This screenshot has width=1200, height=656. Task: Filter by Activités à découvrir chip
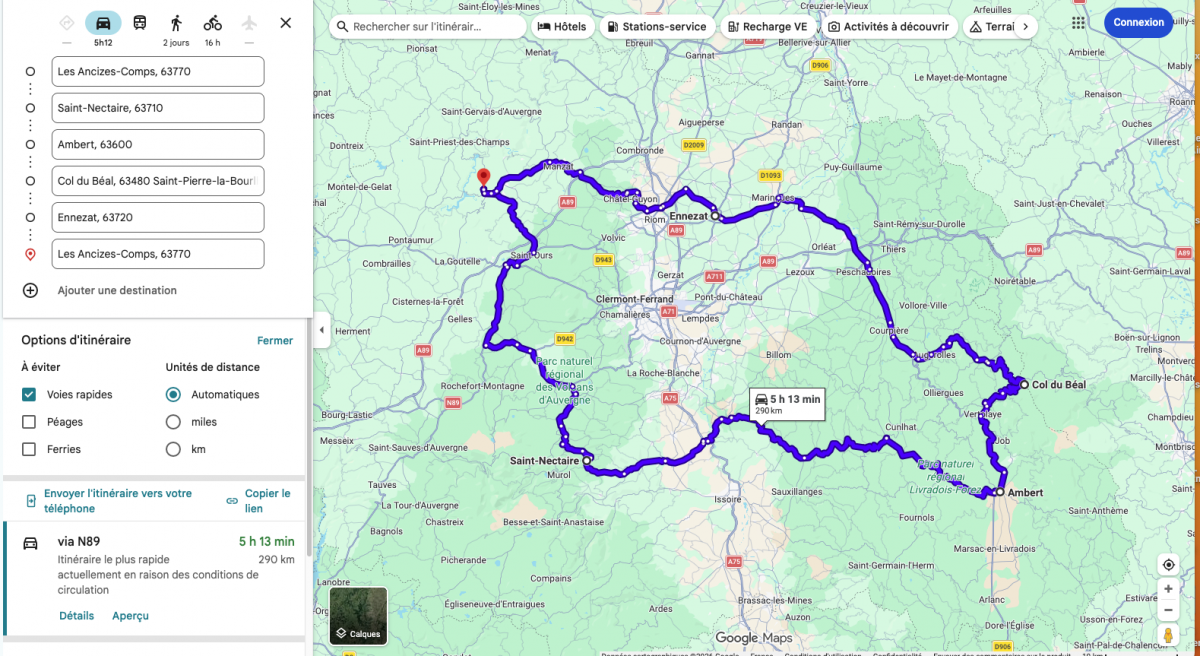[889, 27]
